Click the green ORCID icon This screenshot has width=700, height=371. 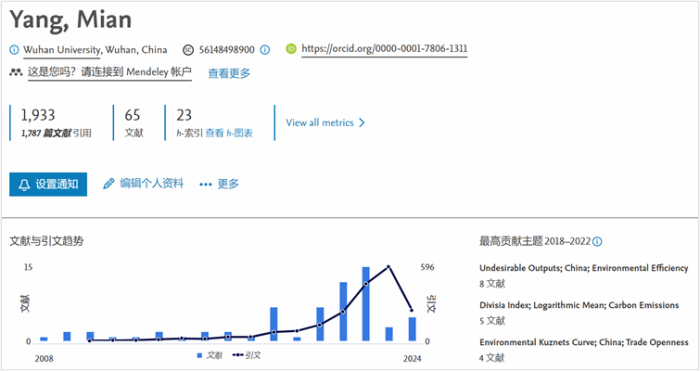[x=291, y=49]
